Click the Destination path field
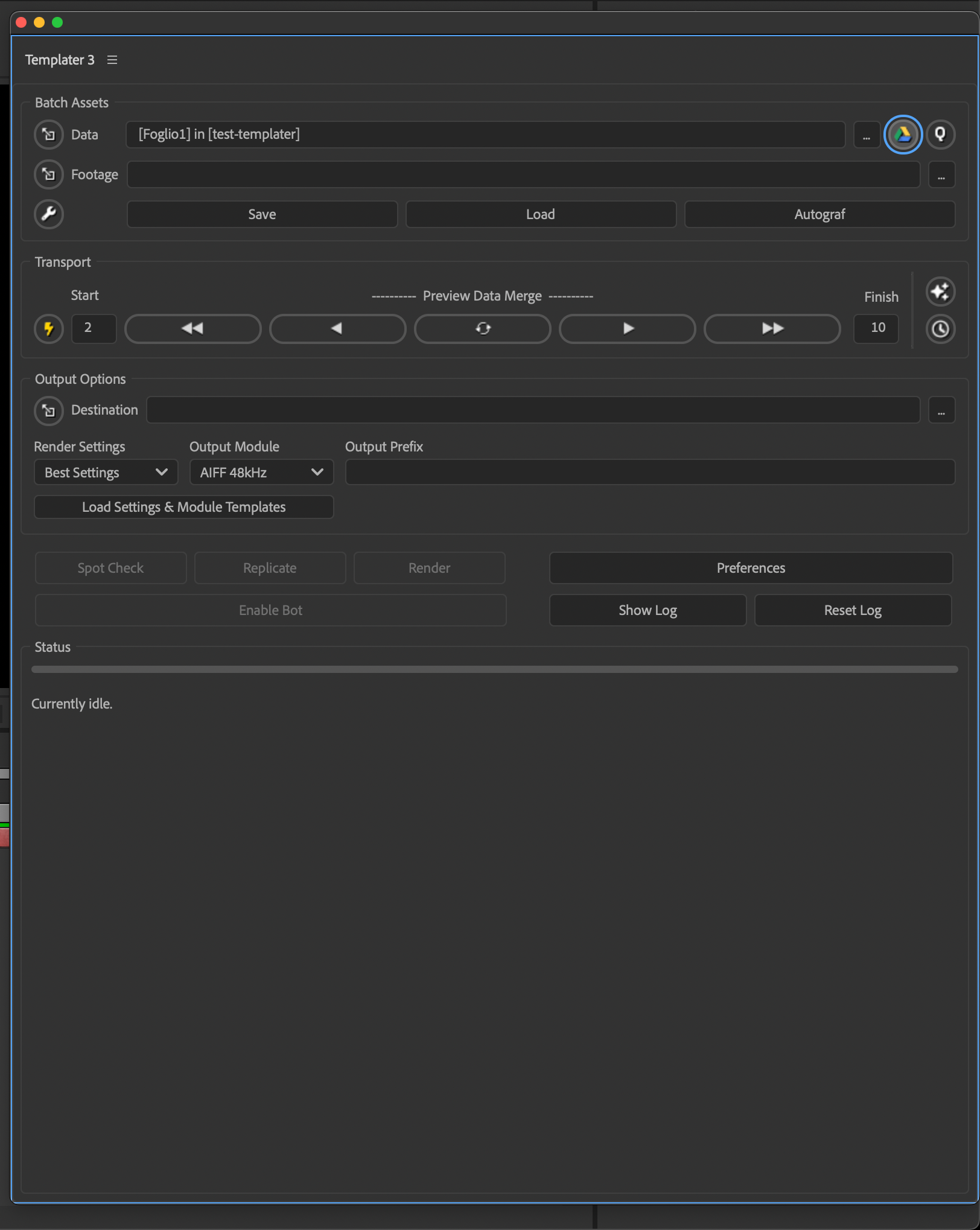Image resolution: width=980 pixels, height=1230 pixels. point(533,410)
